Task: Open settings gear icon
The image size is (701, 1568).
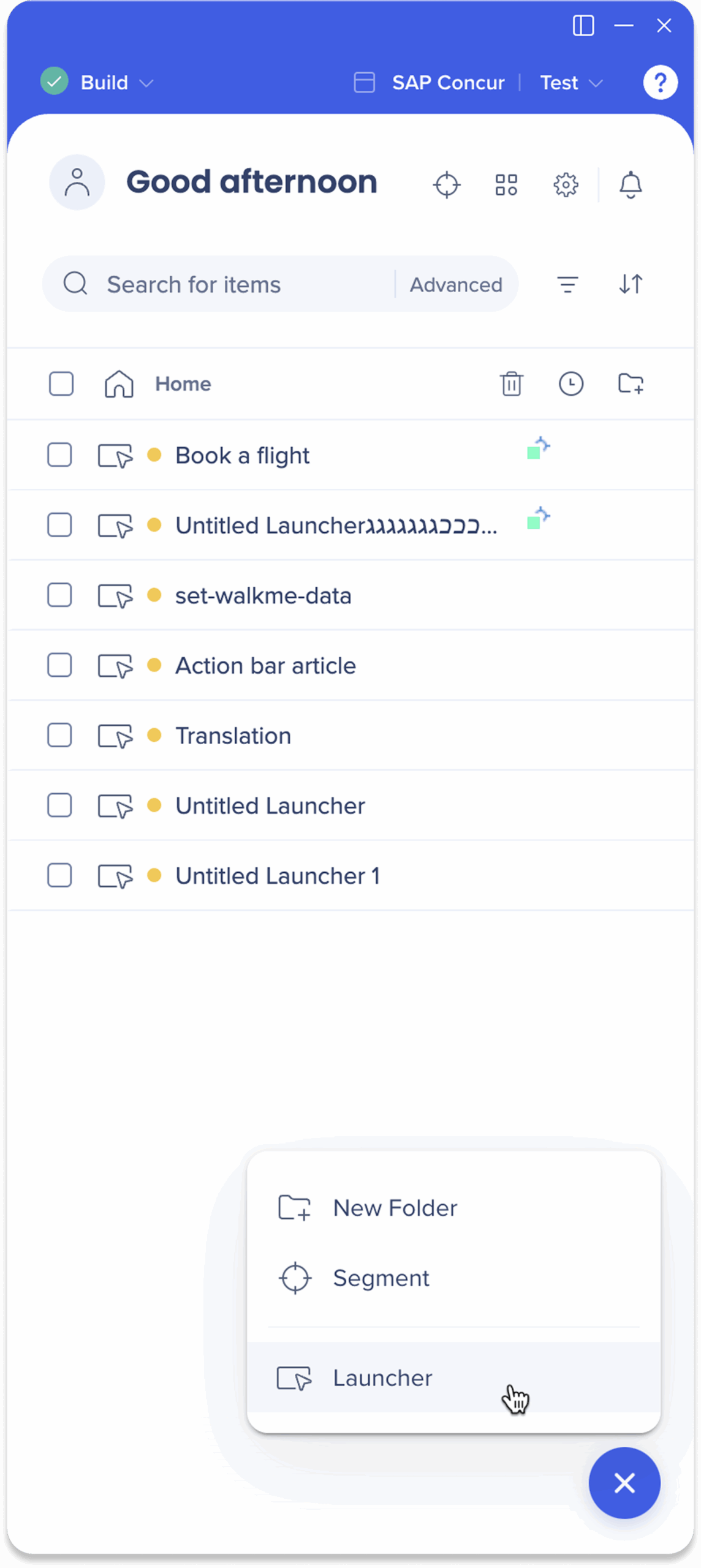Action: [x=566, y=184]
